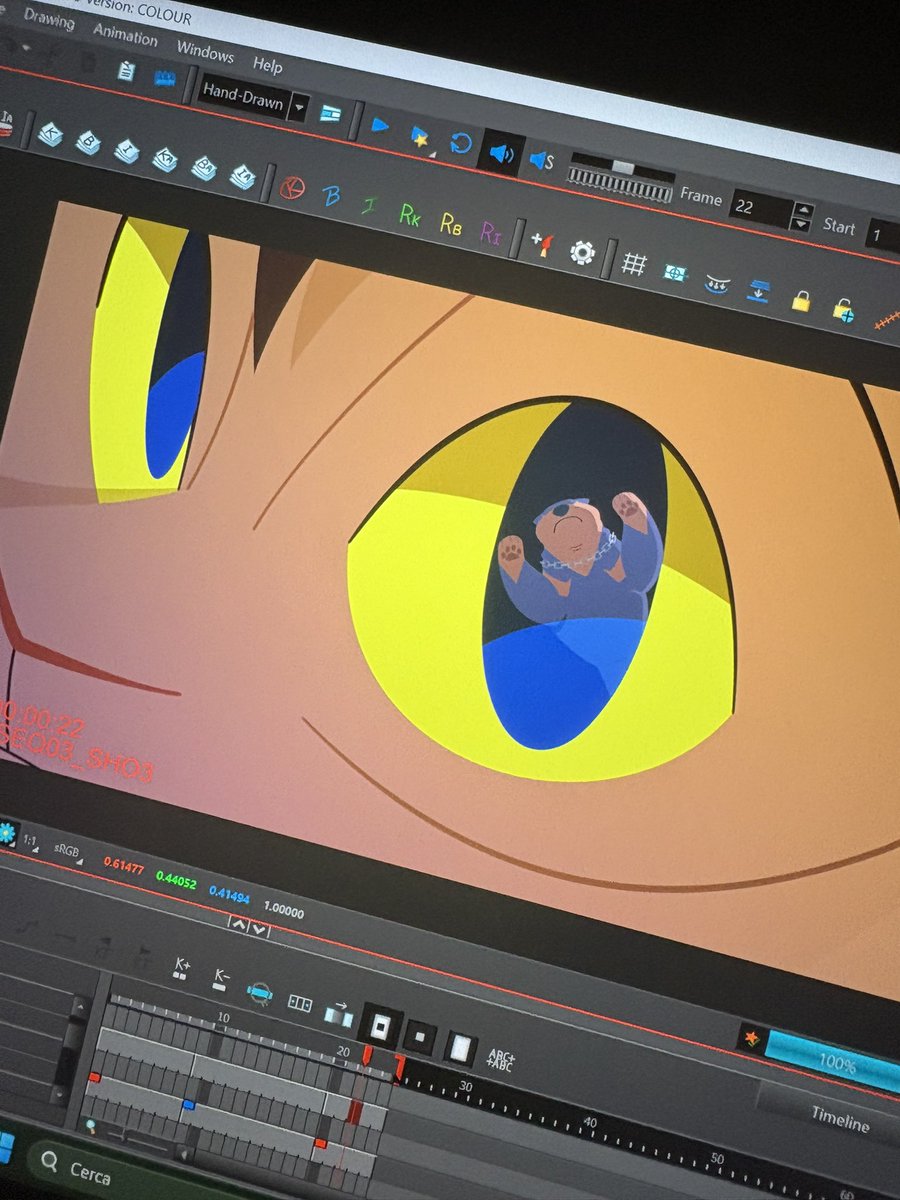
Task: Click the blue keyframe marker in timeline
Action: 187,1104
